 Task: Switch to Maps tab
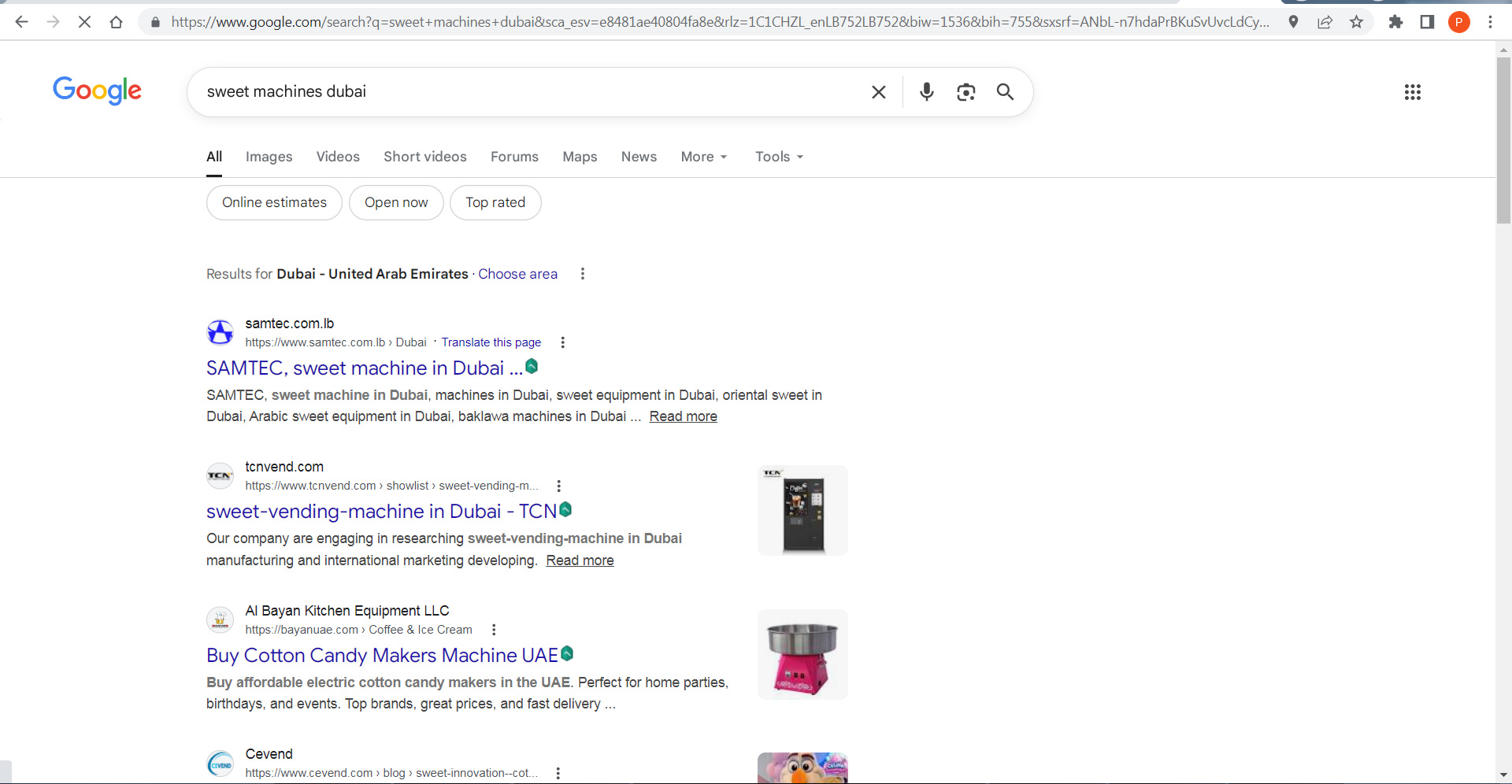580,157
